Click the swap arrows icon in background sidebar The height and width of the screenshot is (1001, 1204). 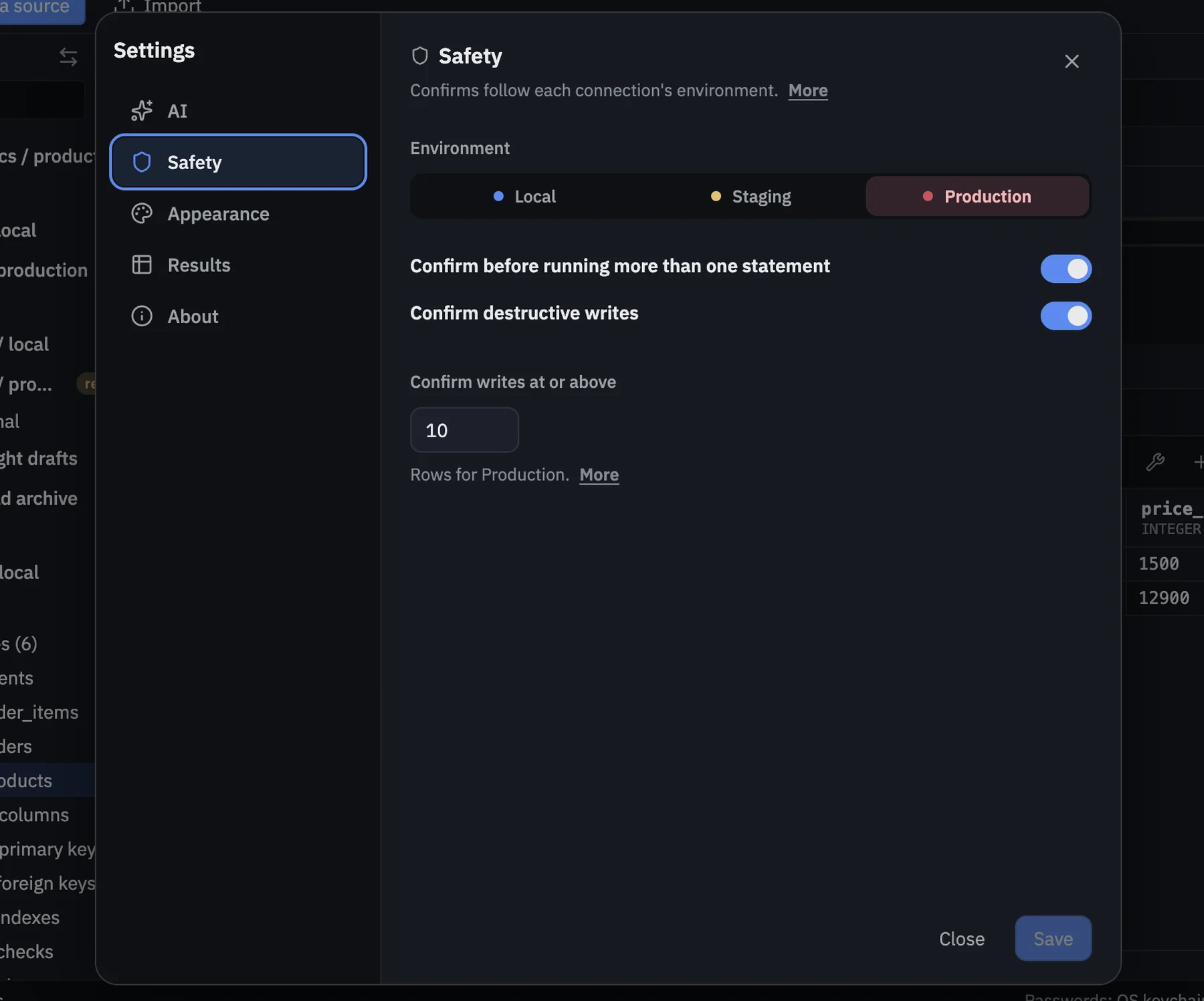(x=68, y=57)
